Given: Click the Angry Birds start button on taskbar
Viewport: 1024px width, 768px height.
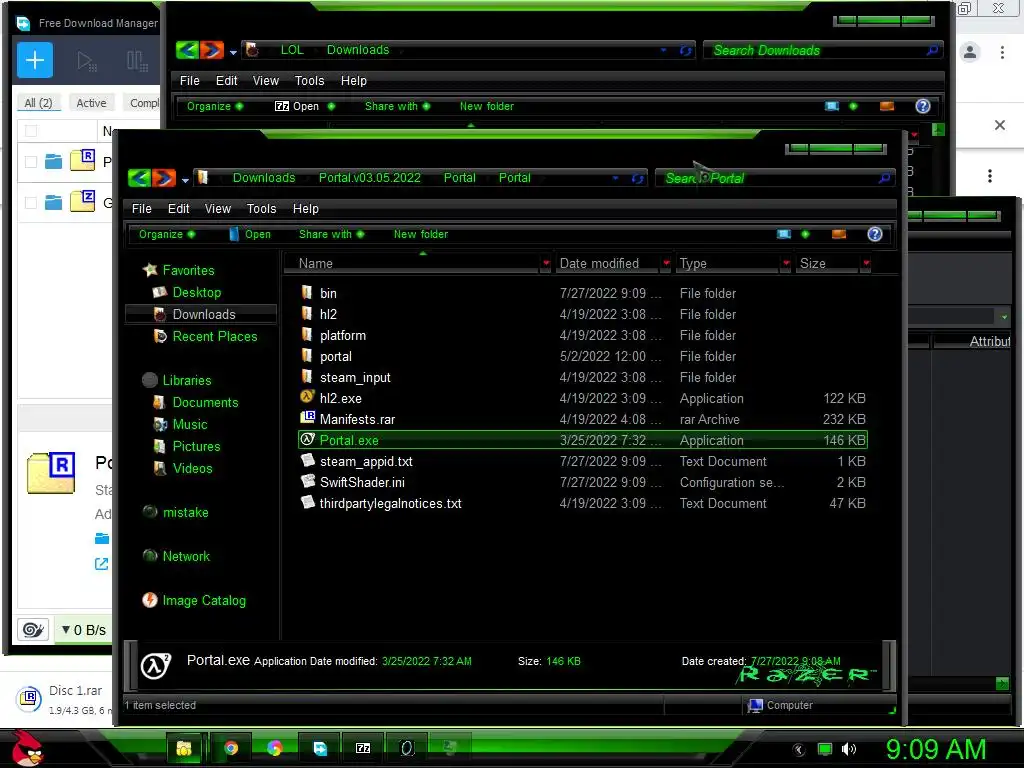Looking at the screenshot, I should click(27, 748).
